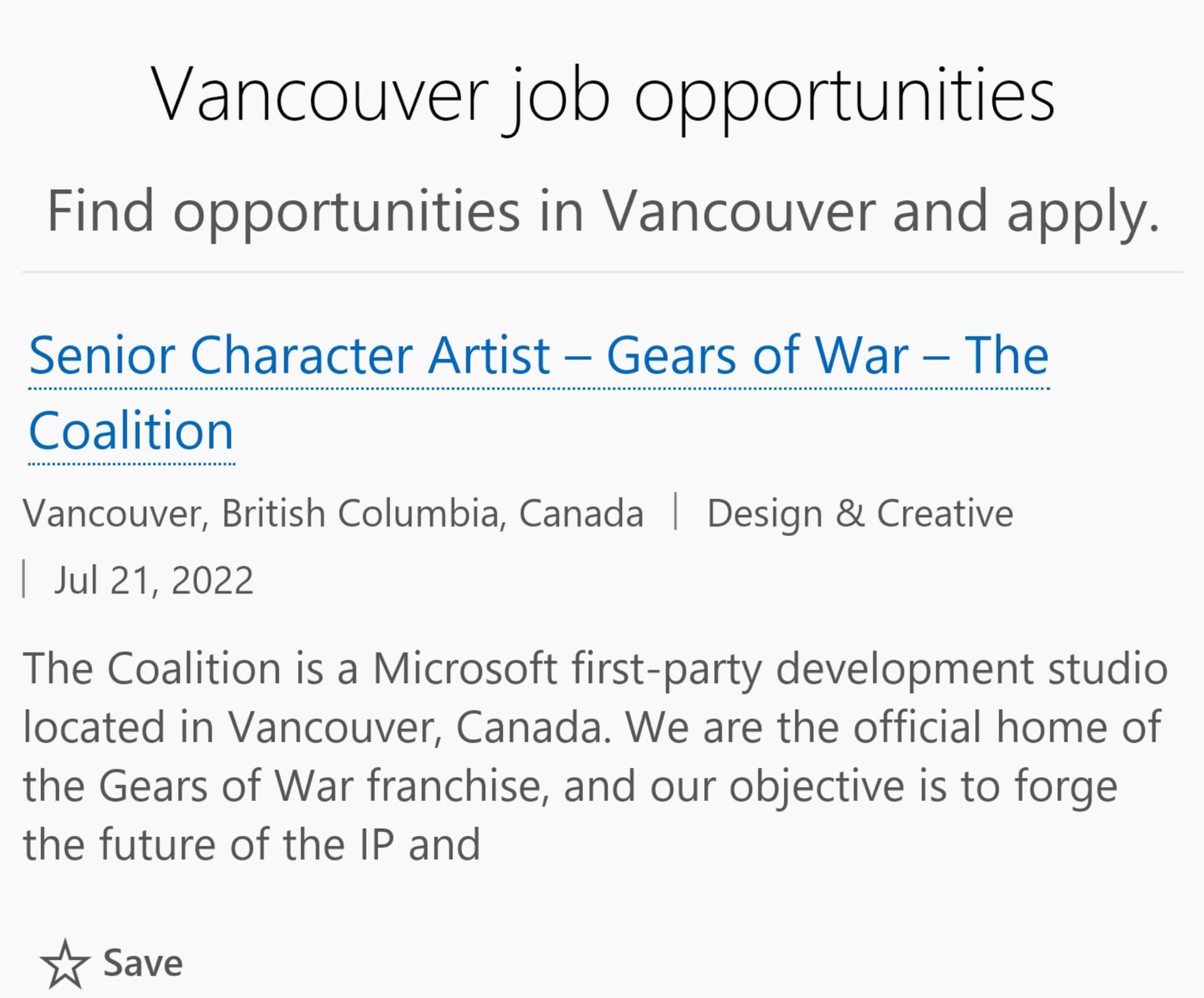Click the Save label beside the star

[143, 964]
